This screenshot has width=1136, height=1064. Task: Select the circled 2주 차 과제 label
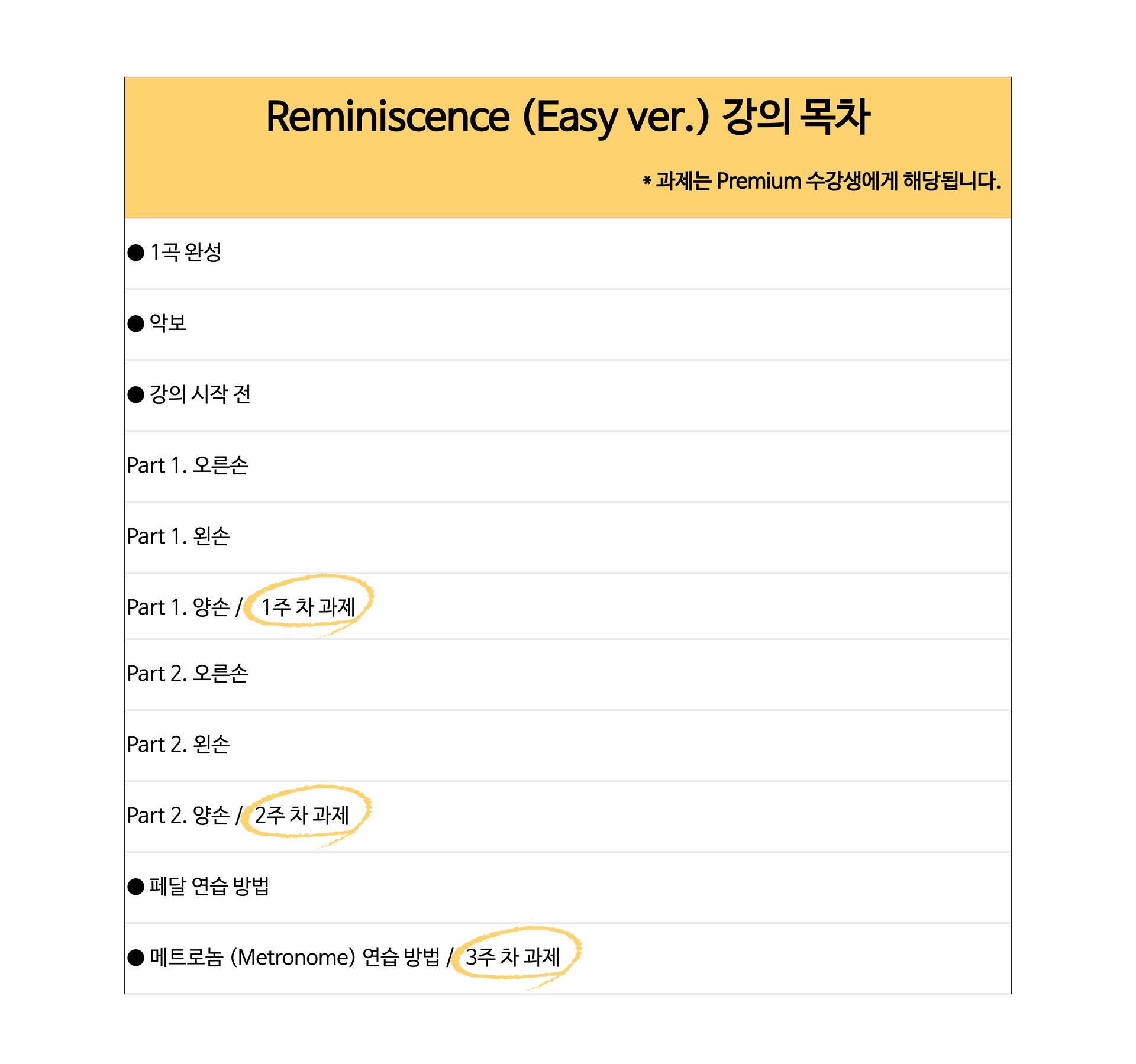(302, 815)
